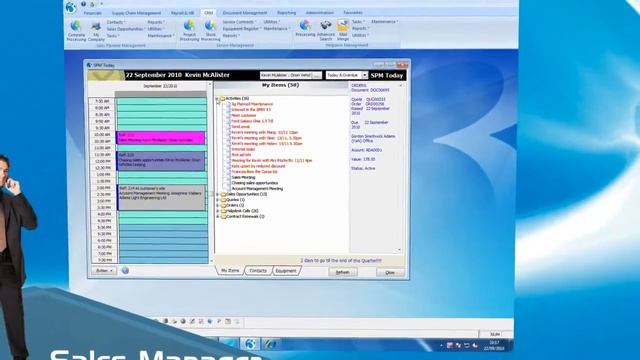Switch to the Contacts tab in SPM Today
Viewport: 640px width, 360px height.
point(258,271)
